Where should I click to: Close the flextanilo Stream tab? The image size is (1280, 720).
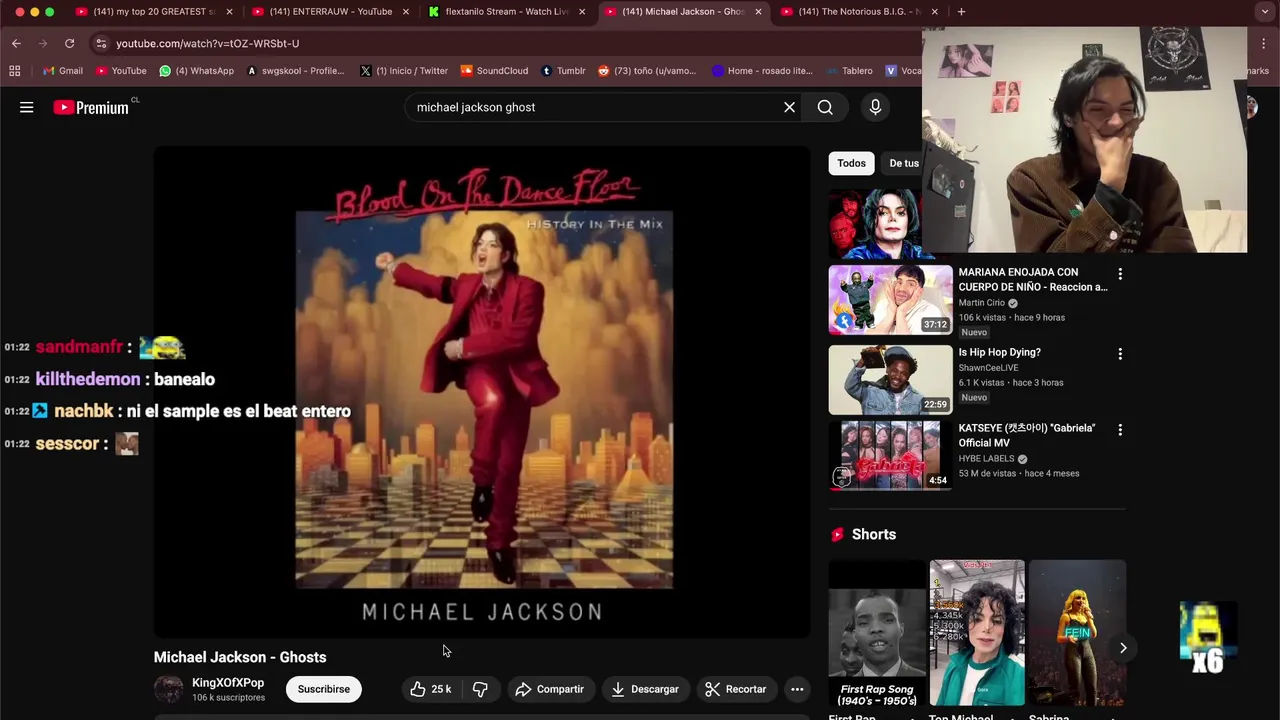click(x=582, y=12)
